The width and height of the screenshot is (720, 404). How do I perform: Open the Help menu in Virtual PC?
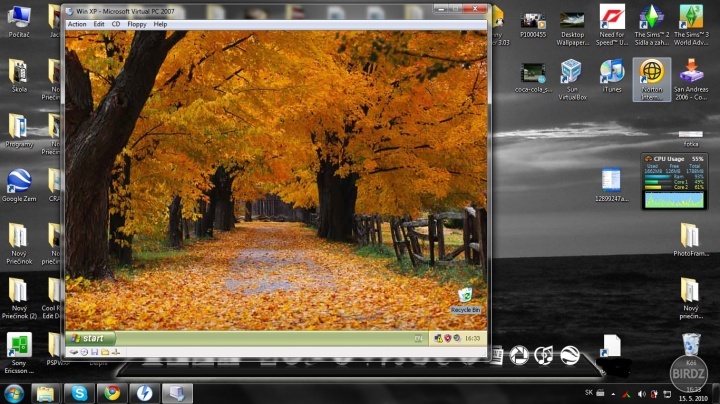point(160,24)
